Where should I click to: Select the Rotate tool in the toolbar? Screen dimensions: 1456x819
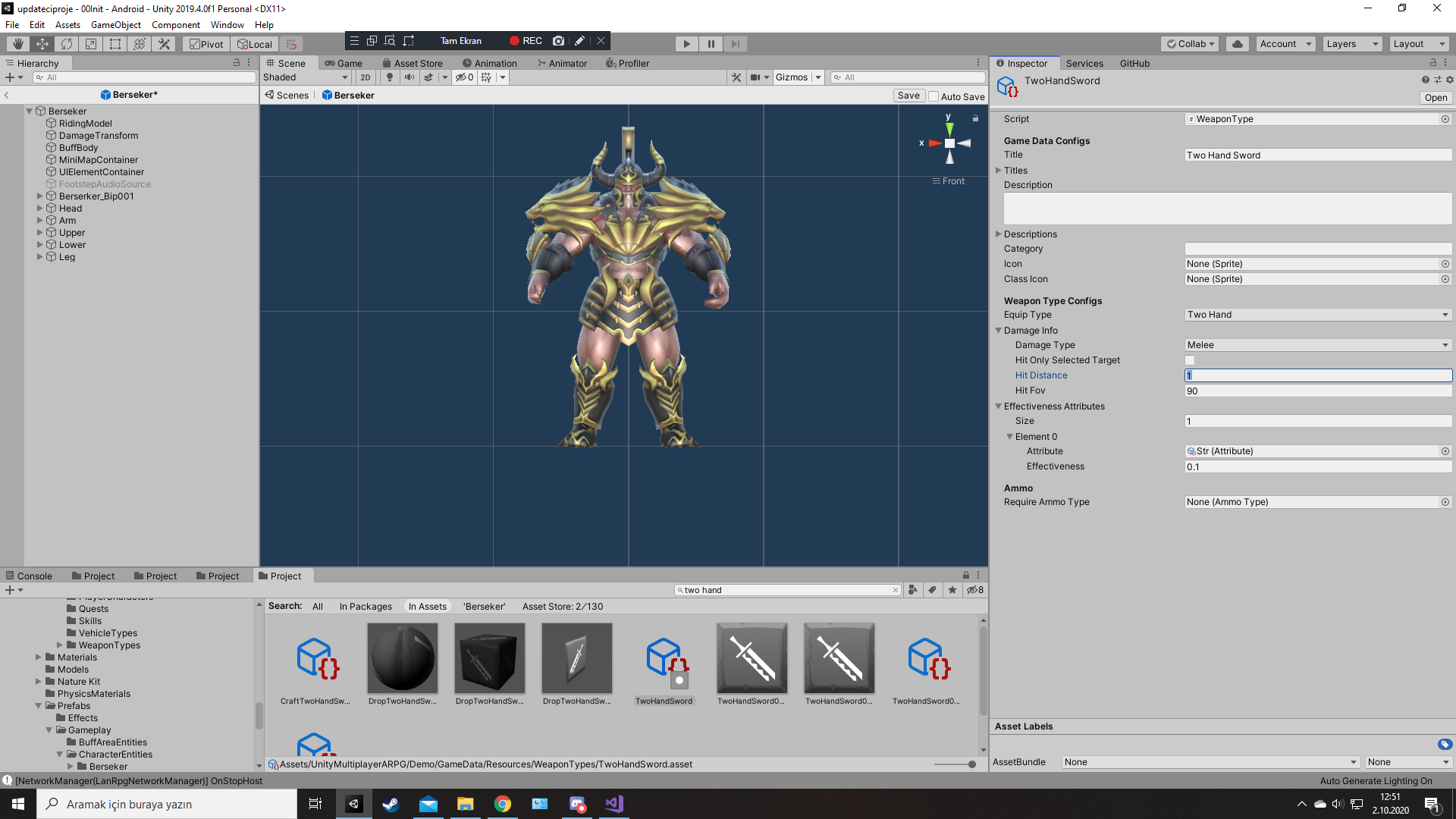pyautogui.click(x=67, y=43)
